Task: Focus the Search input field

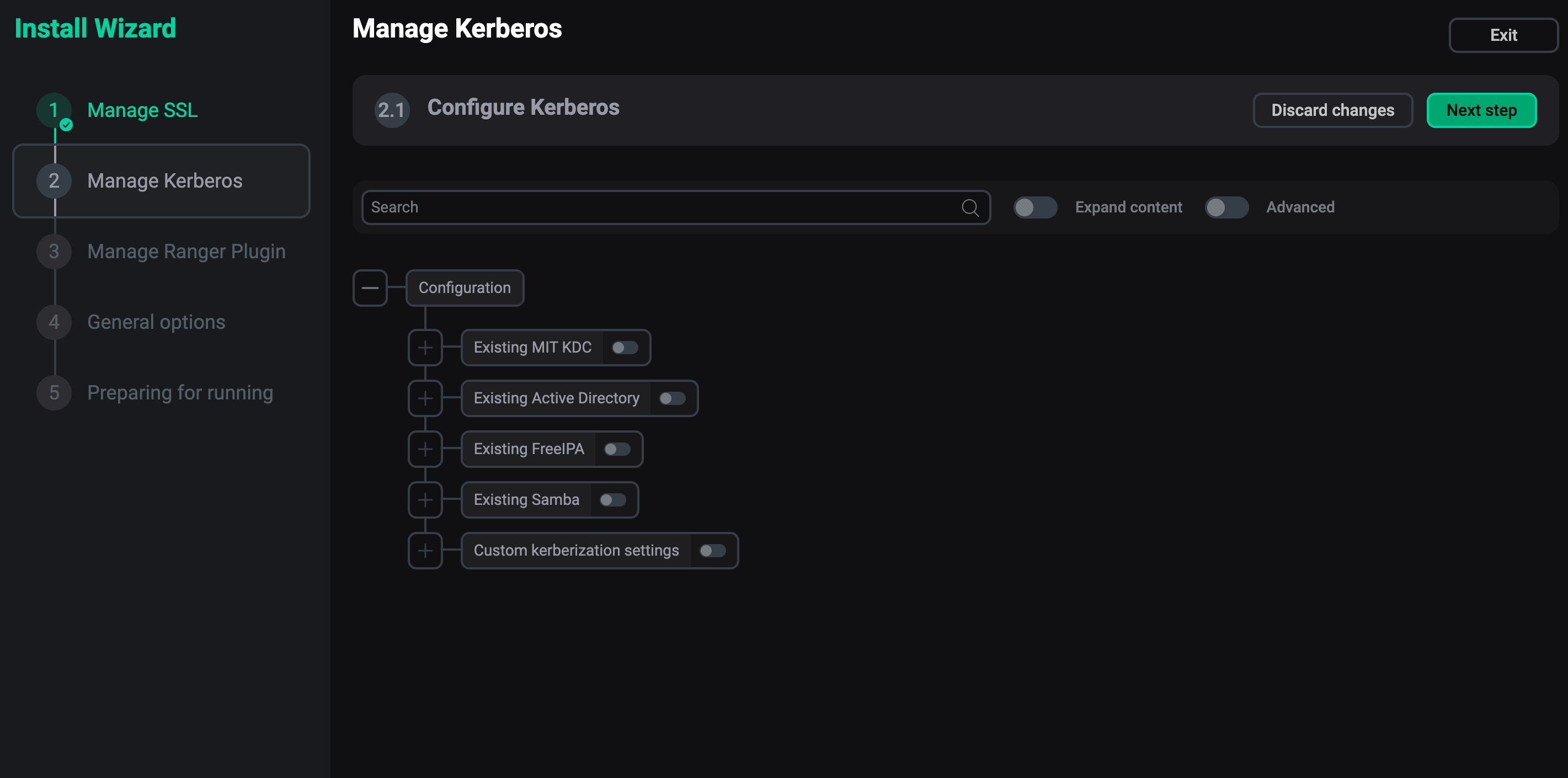Action: tap(676, 207)
